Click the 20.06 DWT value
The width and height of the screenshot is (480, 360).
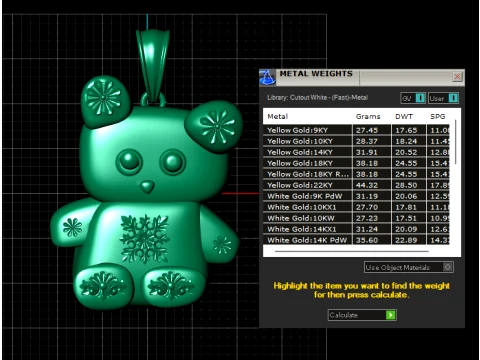click(406, 196)
